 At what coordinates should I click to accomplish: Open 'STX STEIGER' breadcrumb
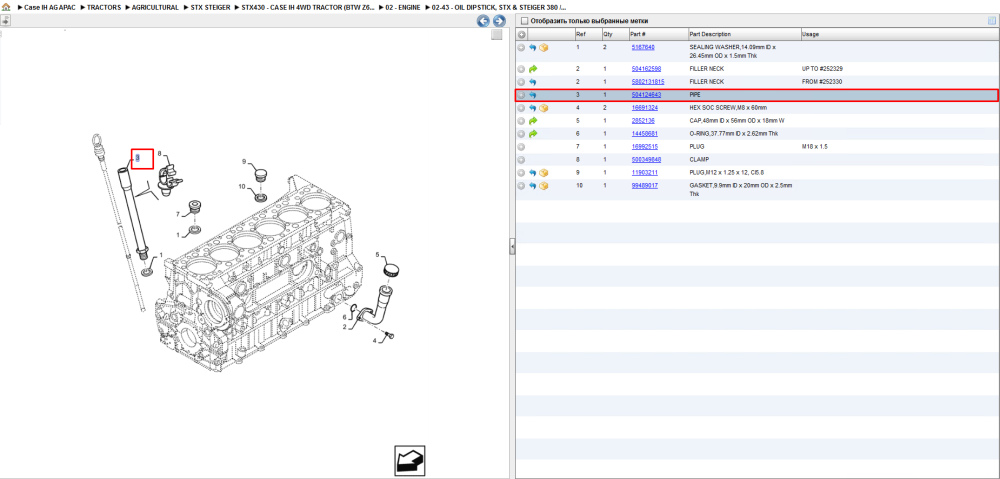[x=210, y=7]
